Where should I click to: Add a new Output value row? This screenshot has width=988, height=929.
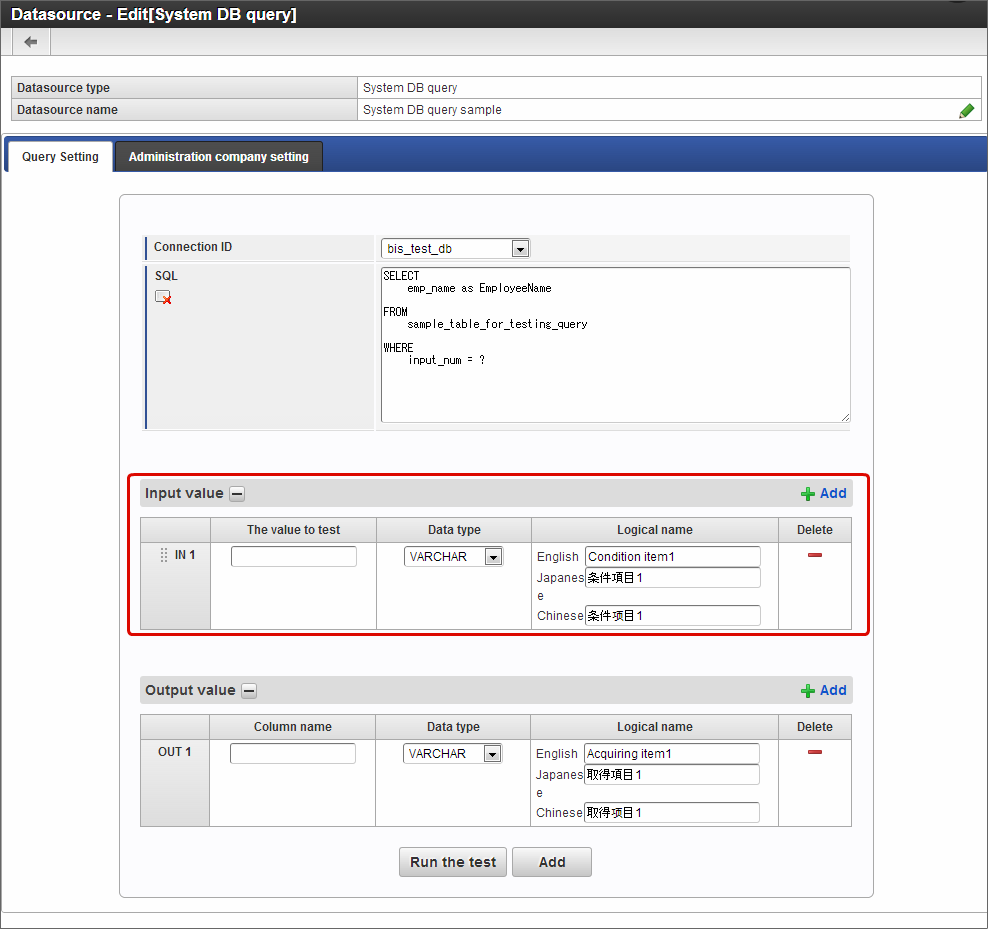tap(824, 691)
